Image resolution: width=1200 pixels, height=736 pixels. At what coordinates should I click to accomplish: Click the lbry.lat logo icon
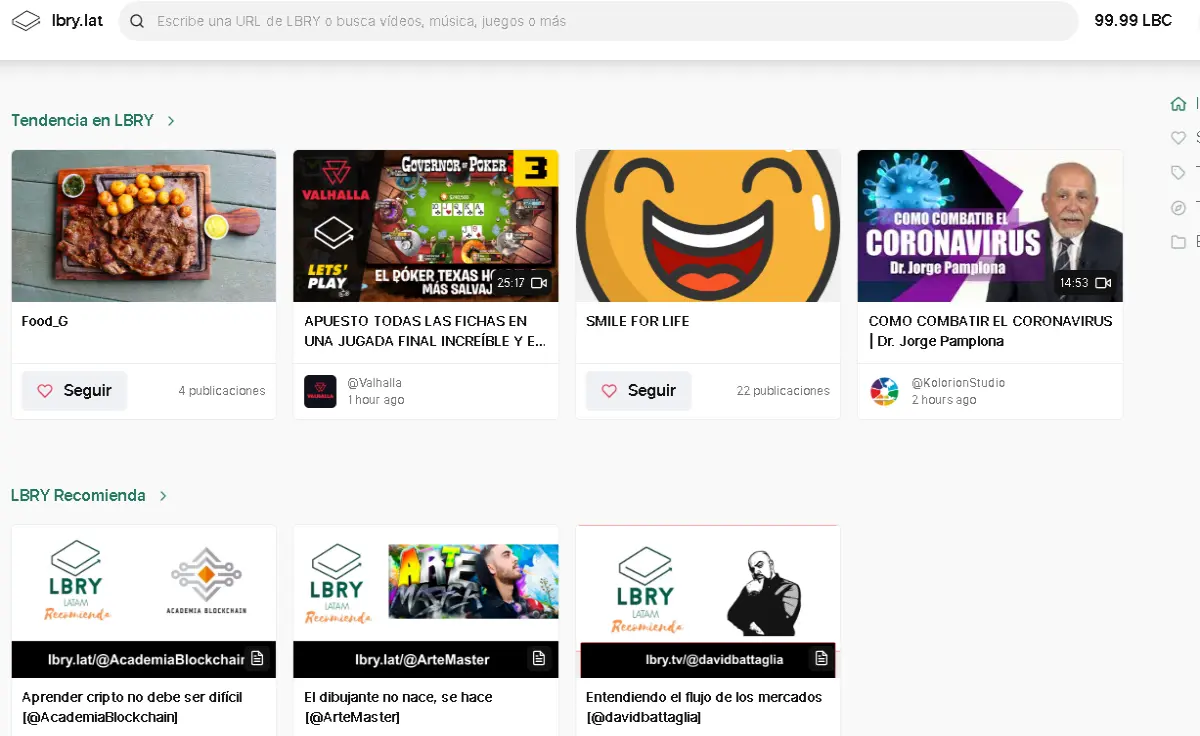pyautogui.click(x=26, y=21)
